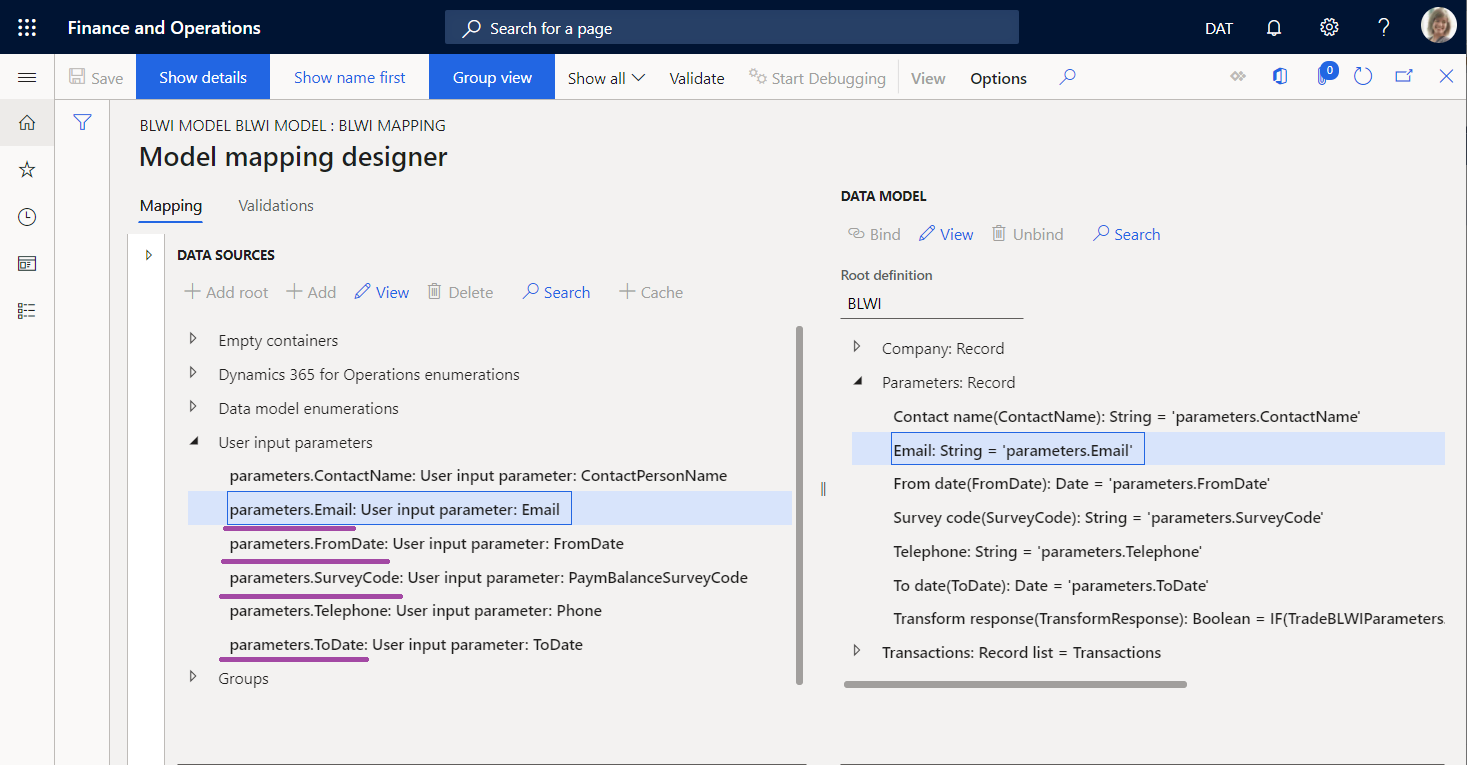This screenshot has height=765, width=1467.
Task: Open the notifications bell
Action: tap(1273, 27)
